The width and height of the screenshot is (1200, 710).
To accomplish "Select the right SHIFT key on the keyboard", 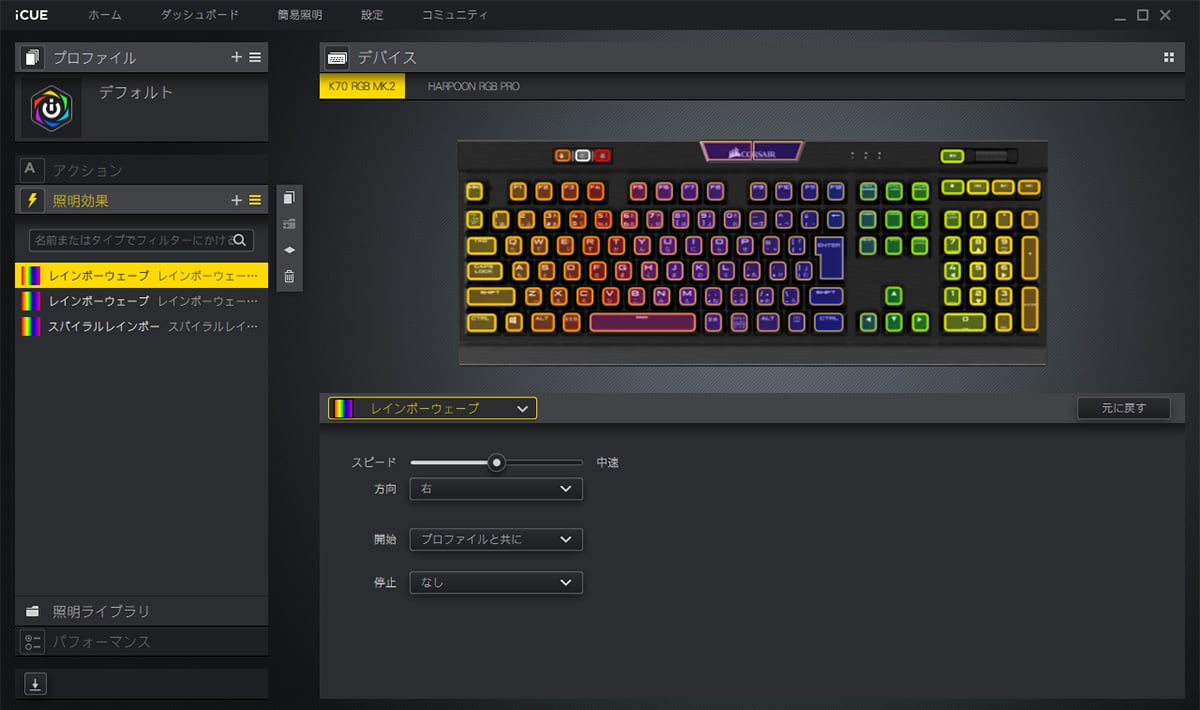I will coord(826,296).
